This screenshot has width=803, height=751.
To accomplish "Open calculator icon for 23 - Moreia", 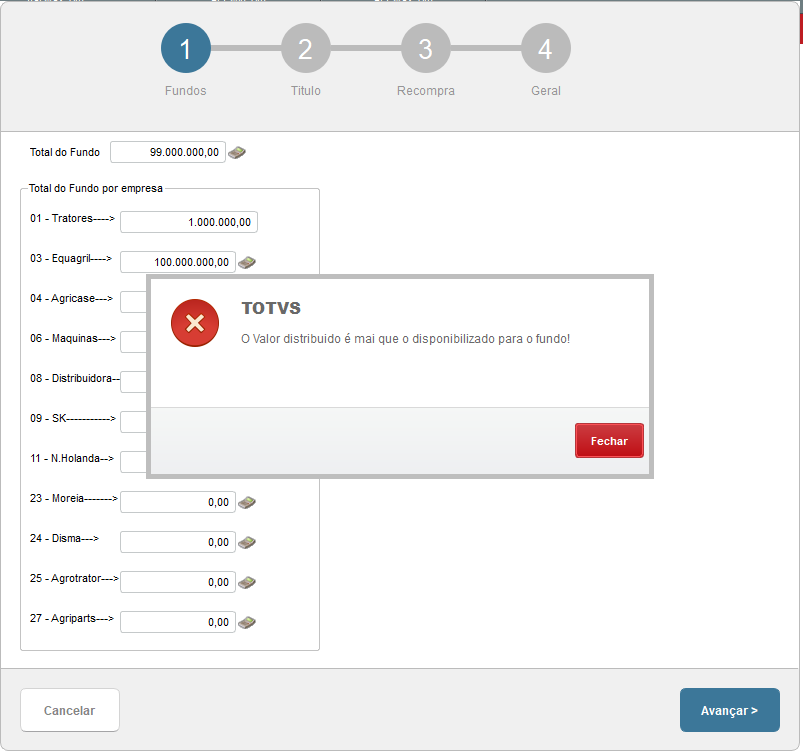I will tap(247, 503).
